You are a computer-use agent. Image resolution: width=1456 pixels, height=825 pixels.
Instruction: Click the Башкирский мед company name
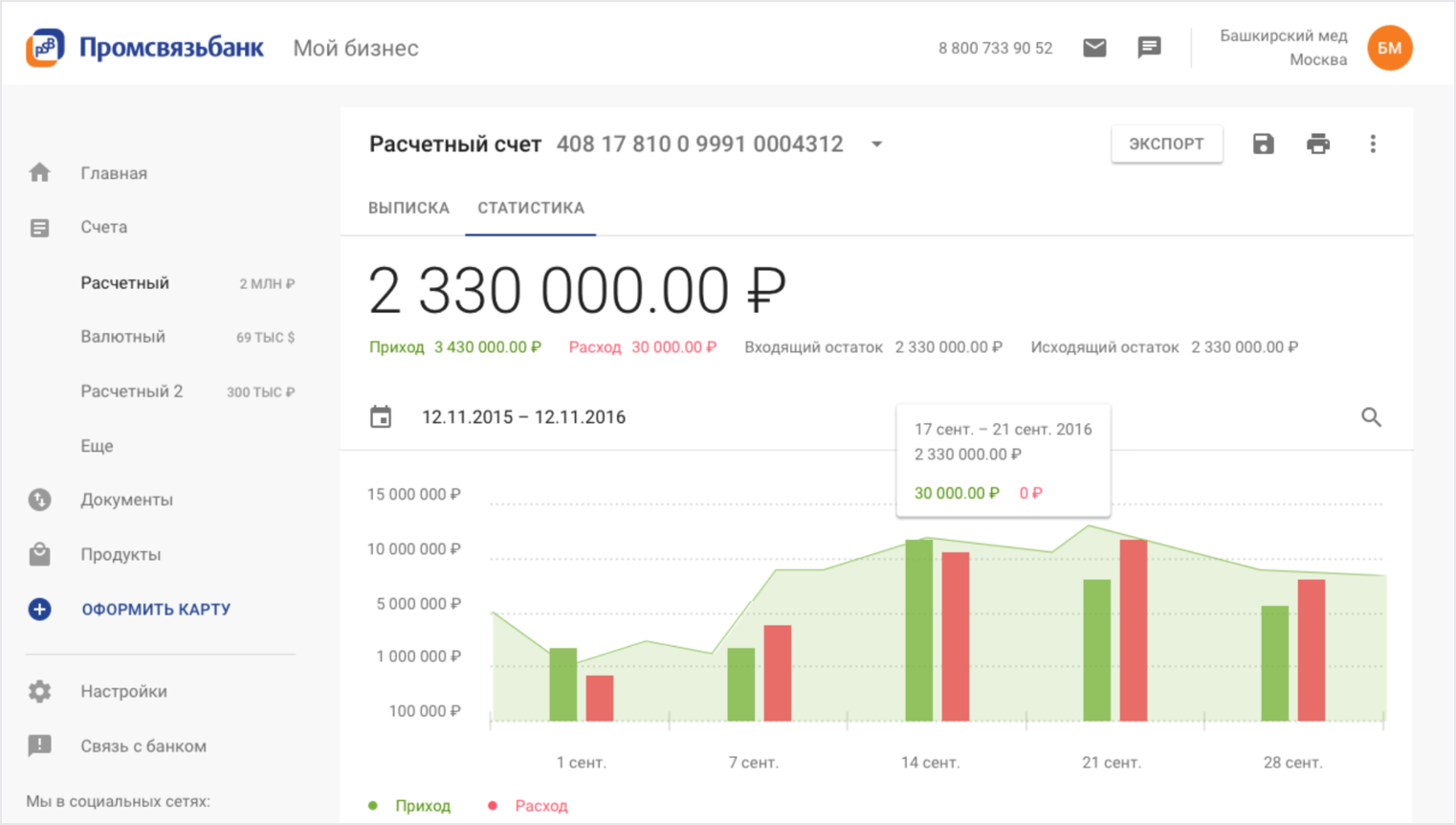tap(1283, 35)
